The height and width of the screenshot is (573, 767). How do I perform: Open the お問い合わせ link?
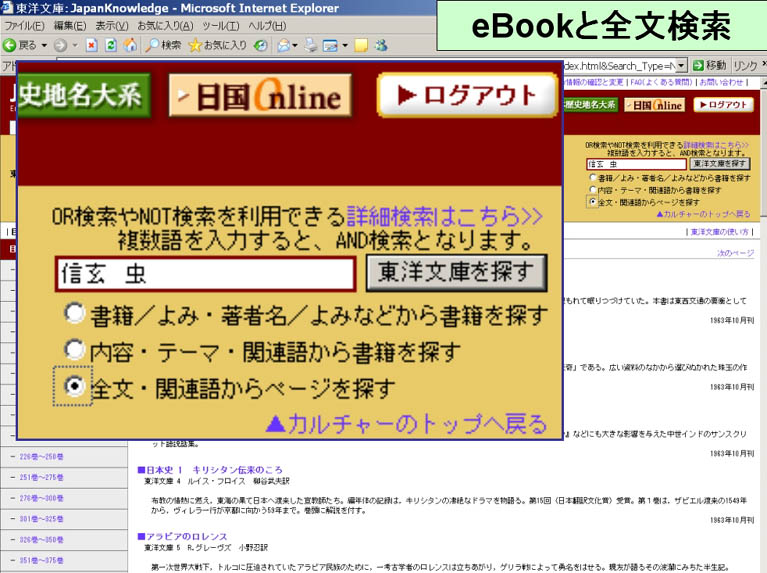pyautogui.click(x=722, y=83)
